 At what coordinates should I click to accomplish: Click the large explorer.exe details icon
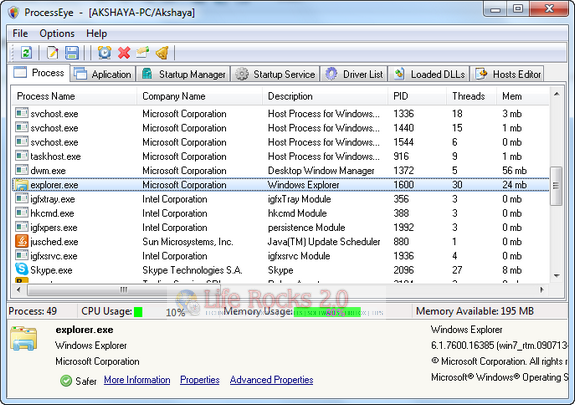point(23,338)
